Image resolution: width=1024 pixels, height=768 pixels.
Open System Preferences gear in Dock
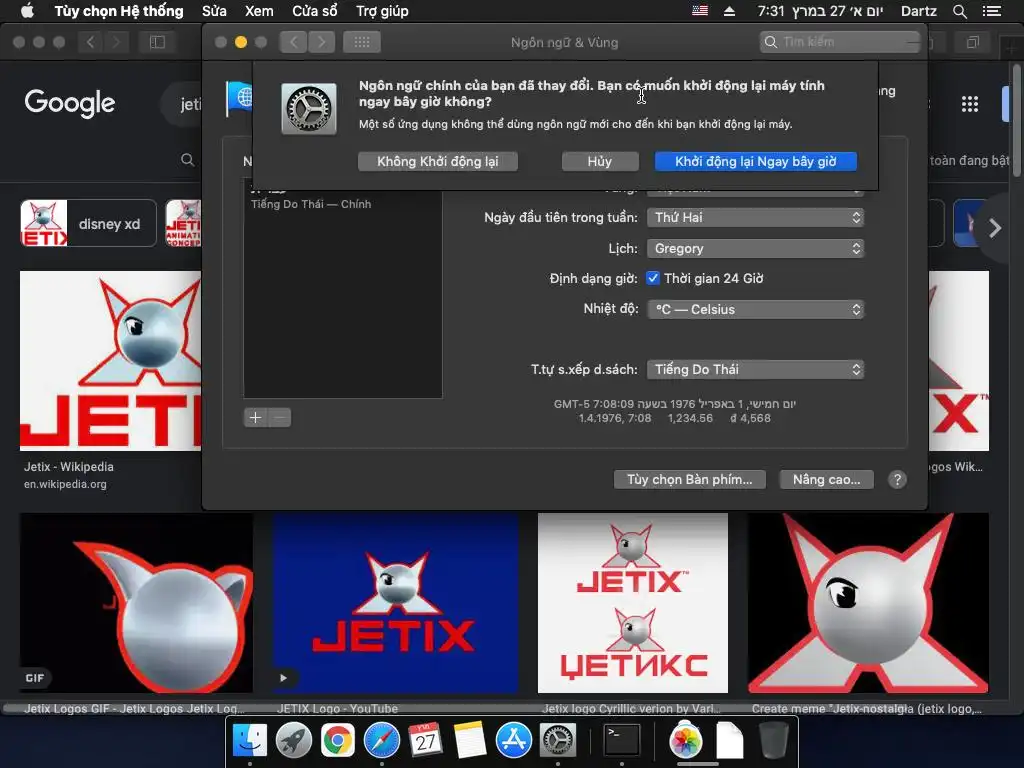click(x=557, y=741)
